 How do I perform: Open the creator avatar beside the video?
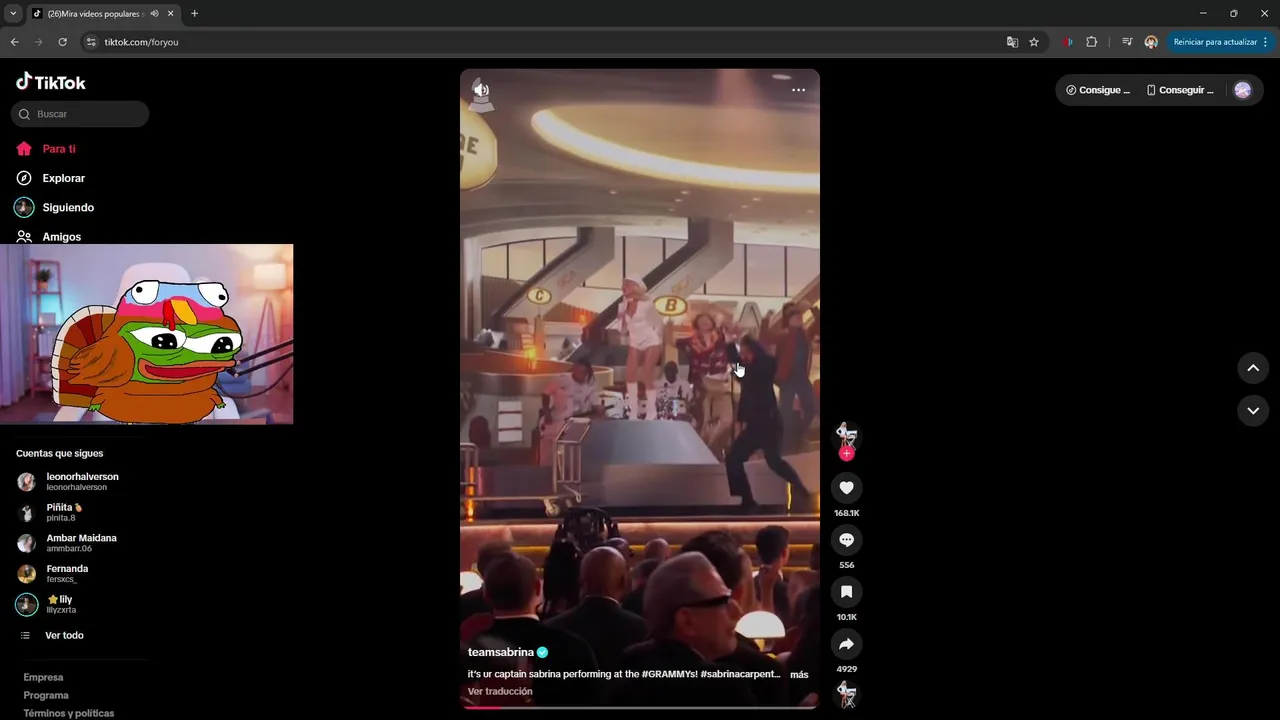846,434
